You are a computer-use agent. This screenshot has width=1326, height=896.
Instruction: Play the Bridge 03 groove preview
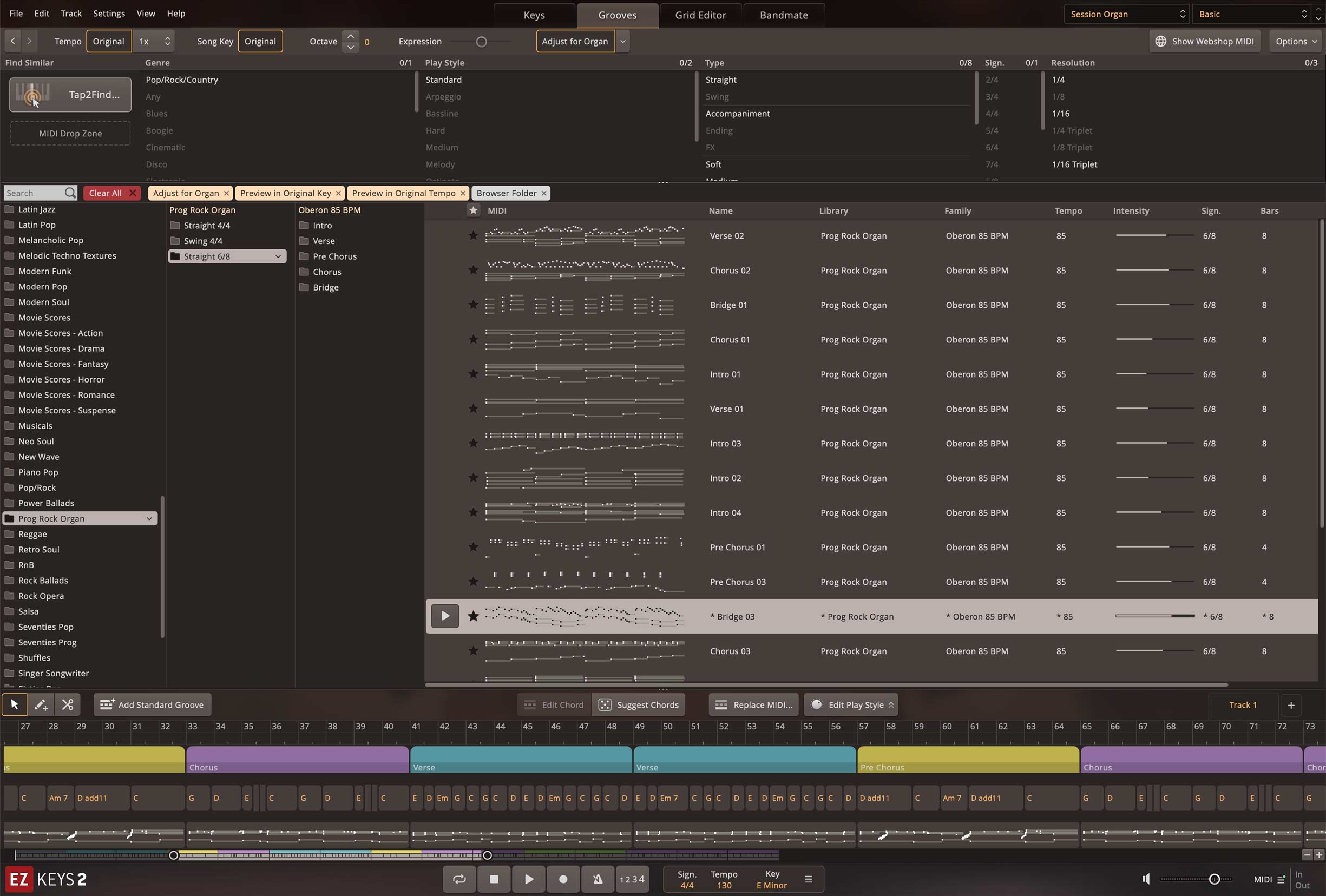[445, 616]
